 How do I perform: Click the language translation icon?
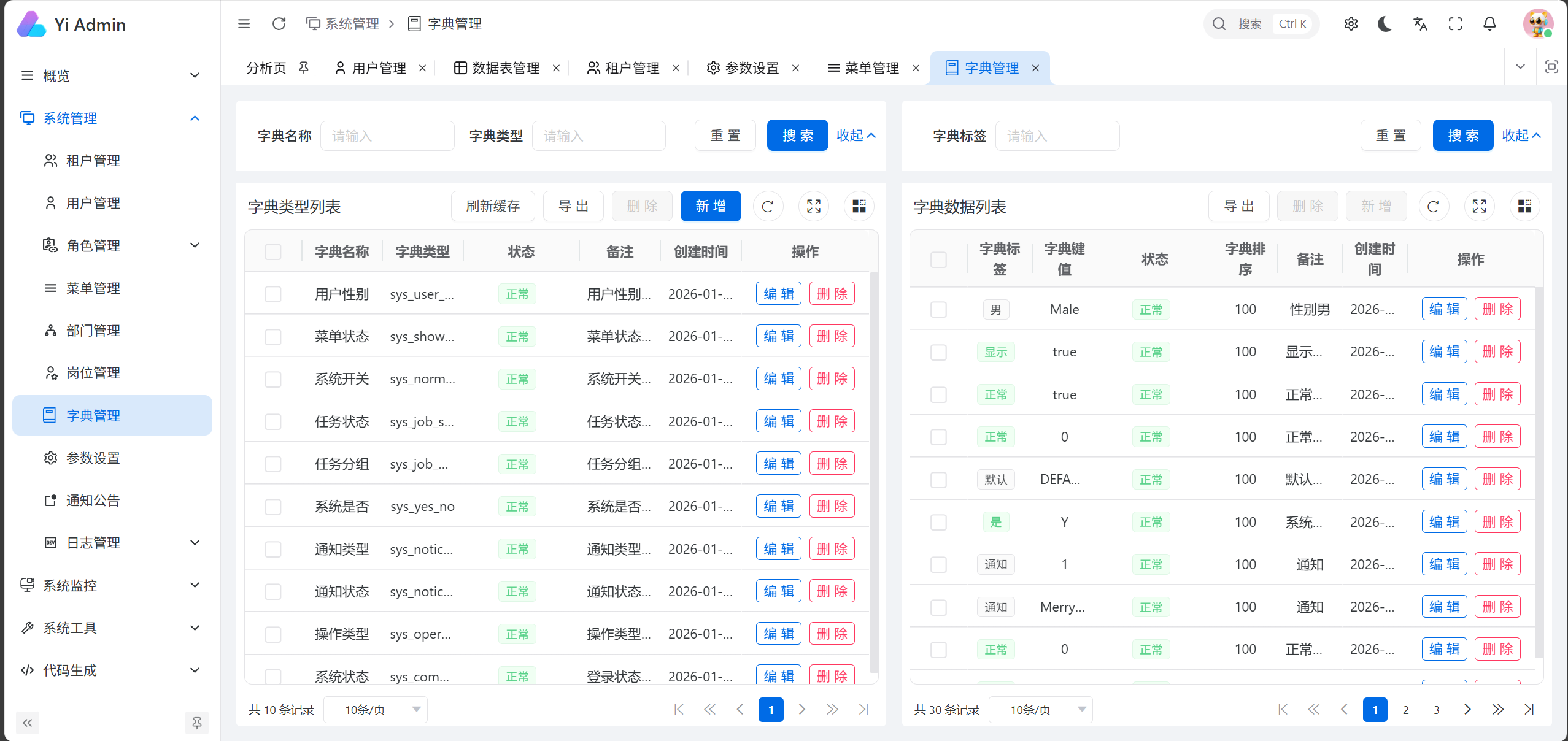pyautogui.click(x=1420, y=24)
